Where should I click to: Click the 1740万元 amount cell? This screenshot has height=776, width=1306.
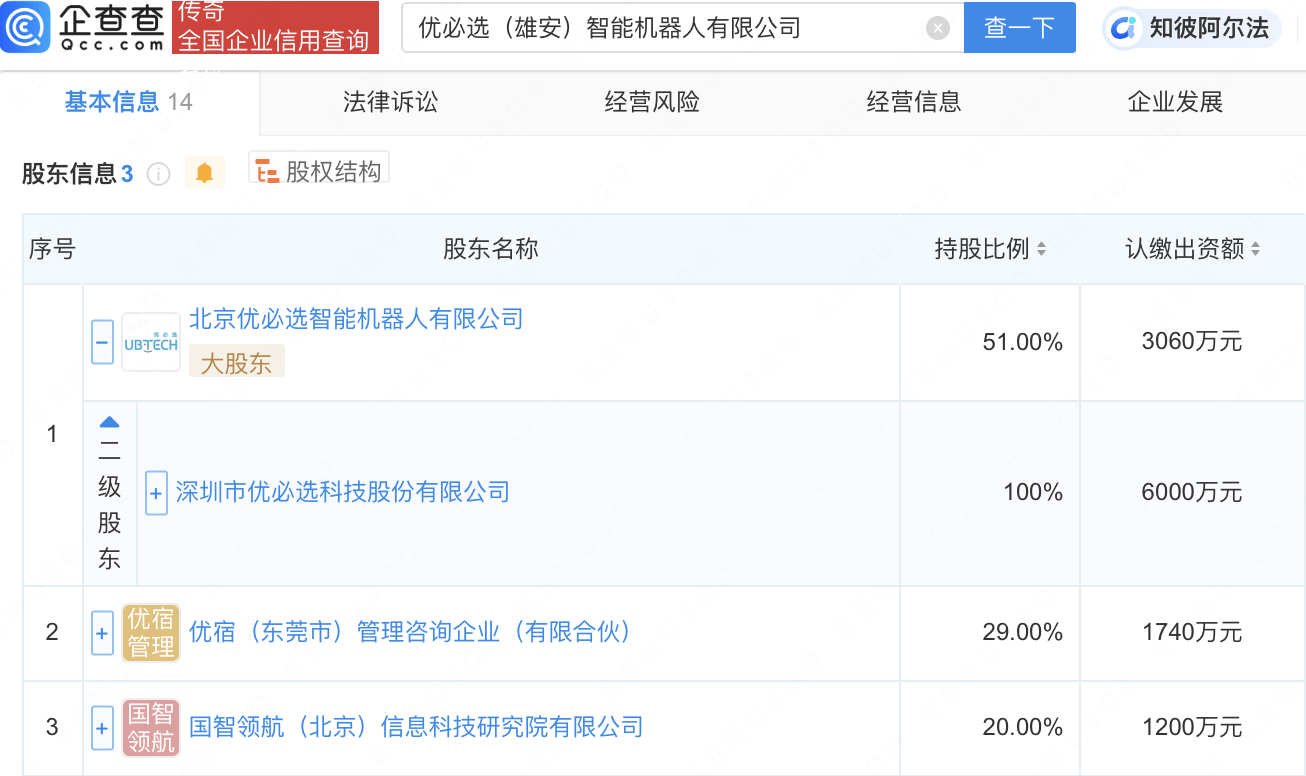tap(1192, 633)
